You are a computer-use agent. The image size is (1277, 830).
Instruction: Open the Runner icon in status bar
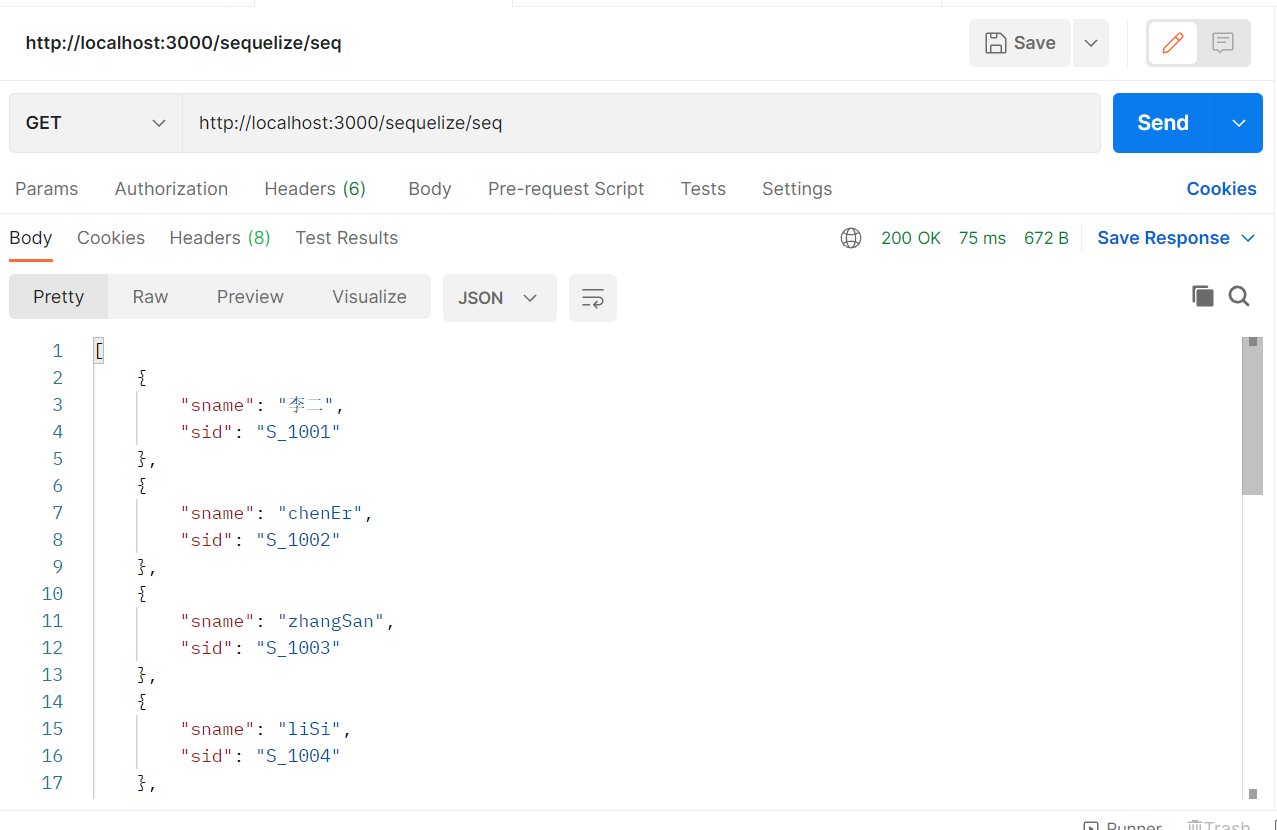[1092, 825]
